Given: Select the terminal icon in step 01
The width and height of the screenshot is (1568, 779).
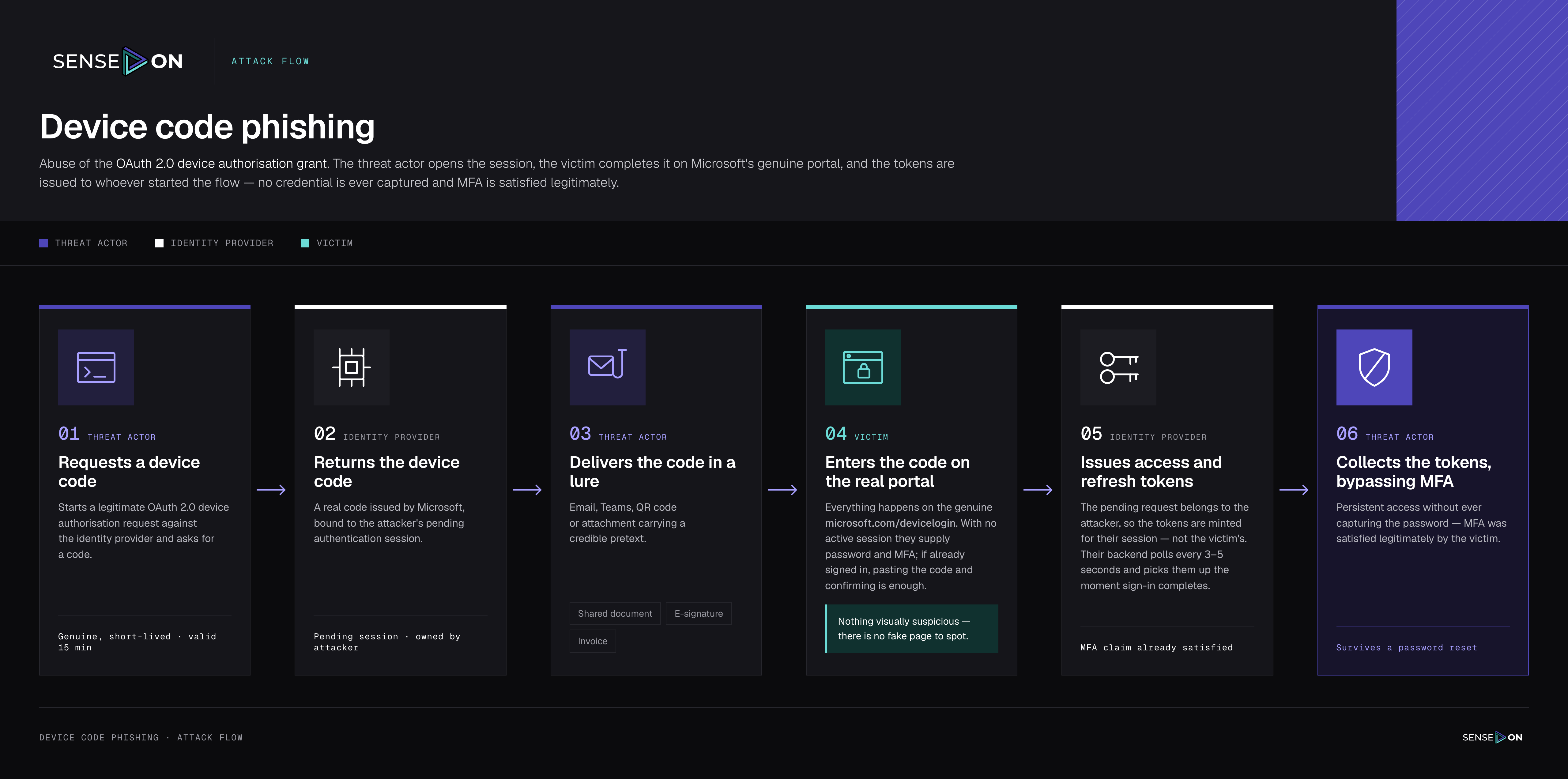Looking at the screenshot, I should pos(96,367).
